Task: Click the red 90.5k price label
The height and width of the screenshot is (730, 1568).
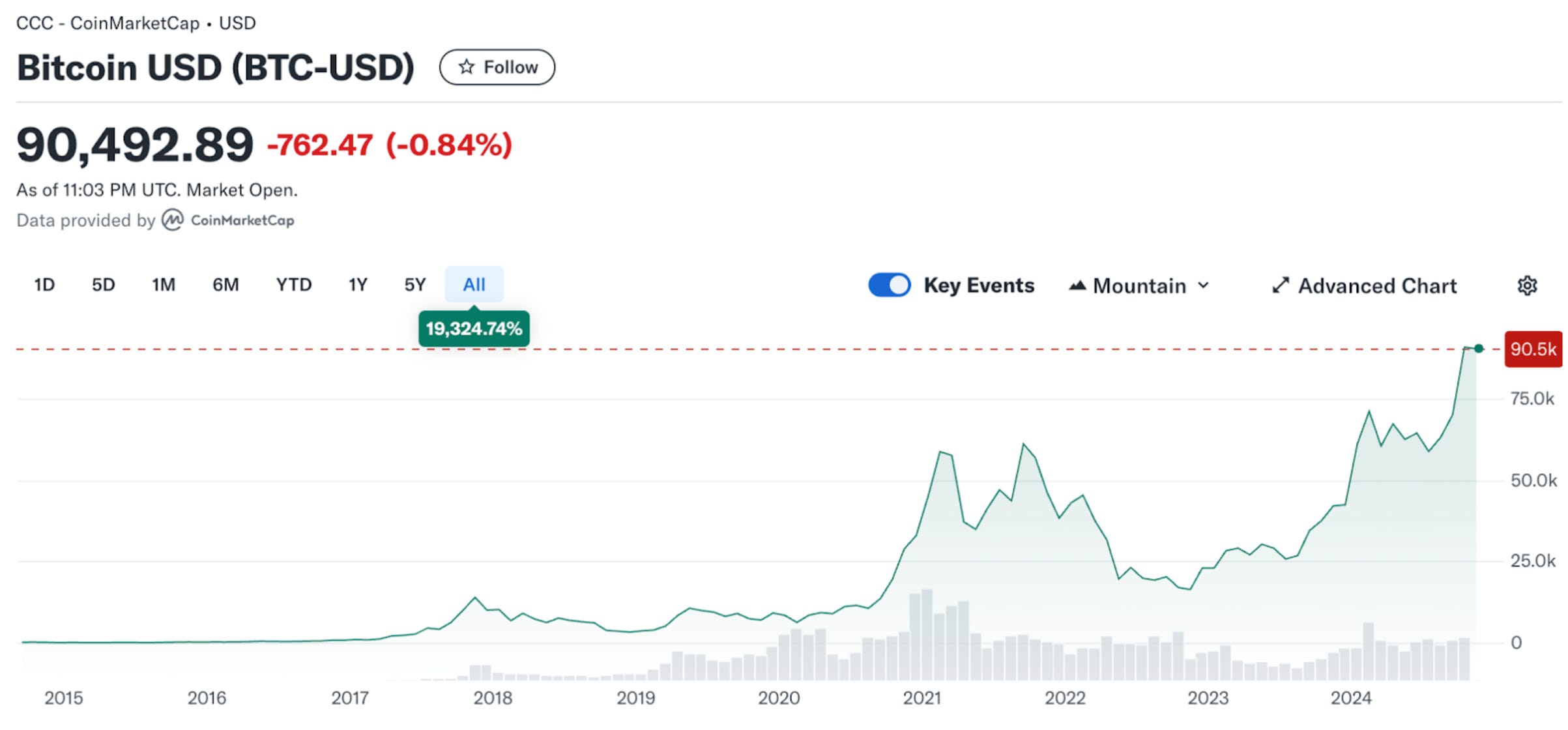Action: [x=1532, y=349]
